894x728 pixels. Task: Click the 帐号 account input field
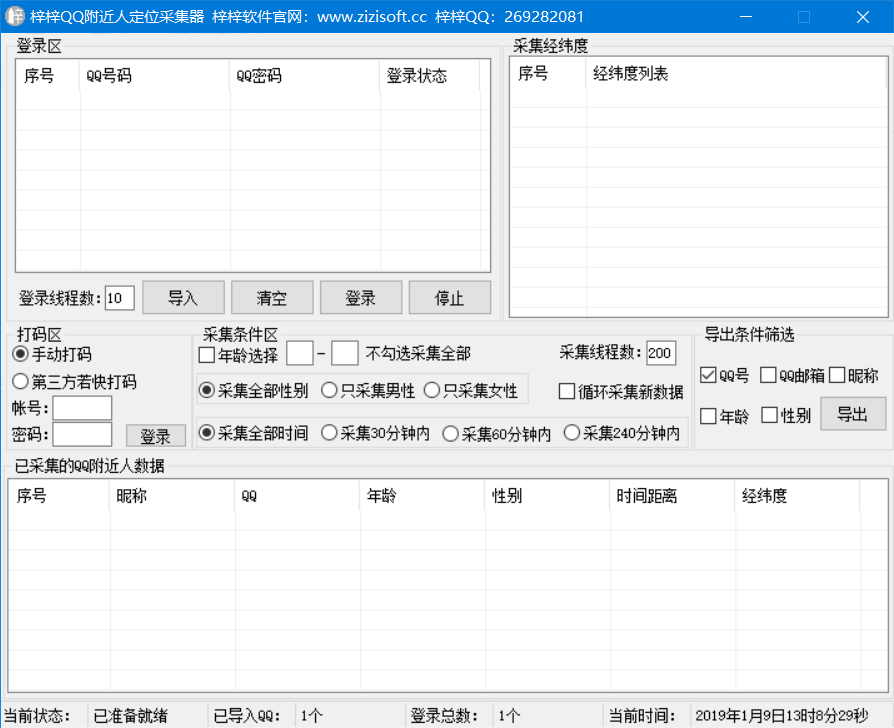[82, 408]
